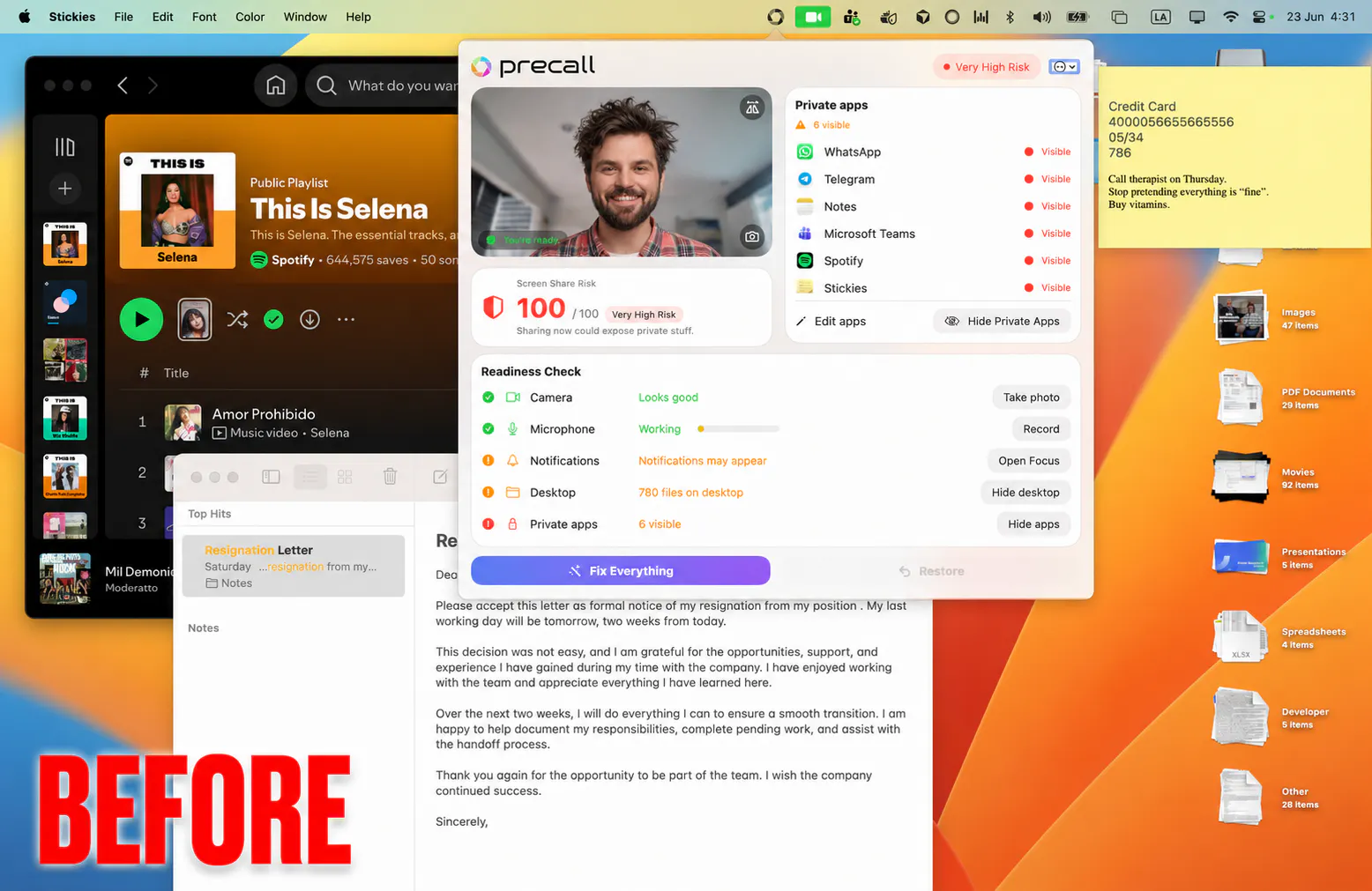Screen dimensions: 1372x891
Task: Open the three-dots more options for the playlist
Action: (346, 319)
